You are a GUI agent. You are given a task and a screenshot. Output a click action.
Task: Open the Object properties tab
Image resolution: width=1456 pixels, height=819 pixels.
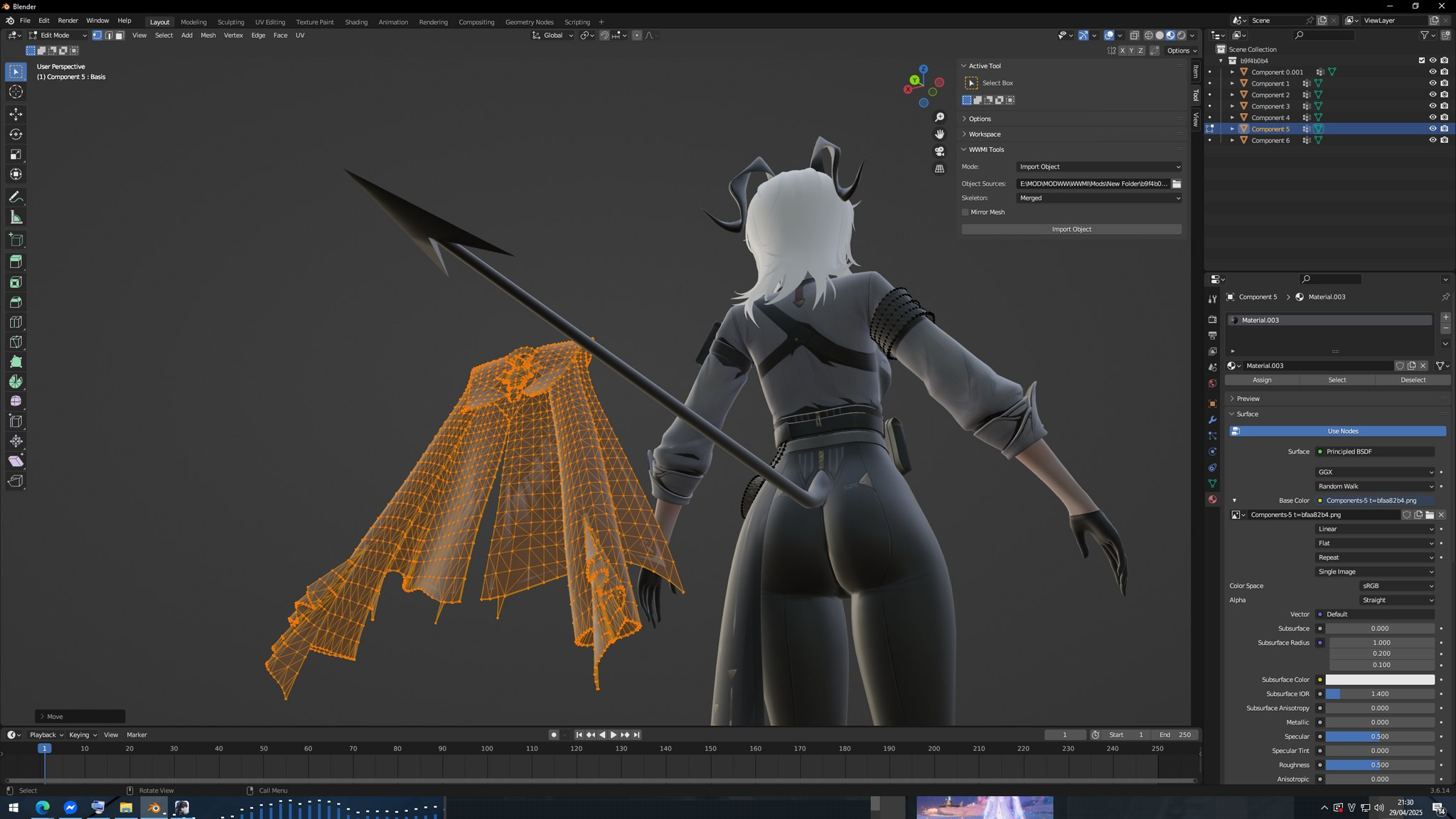click(1212, 403)
